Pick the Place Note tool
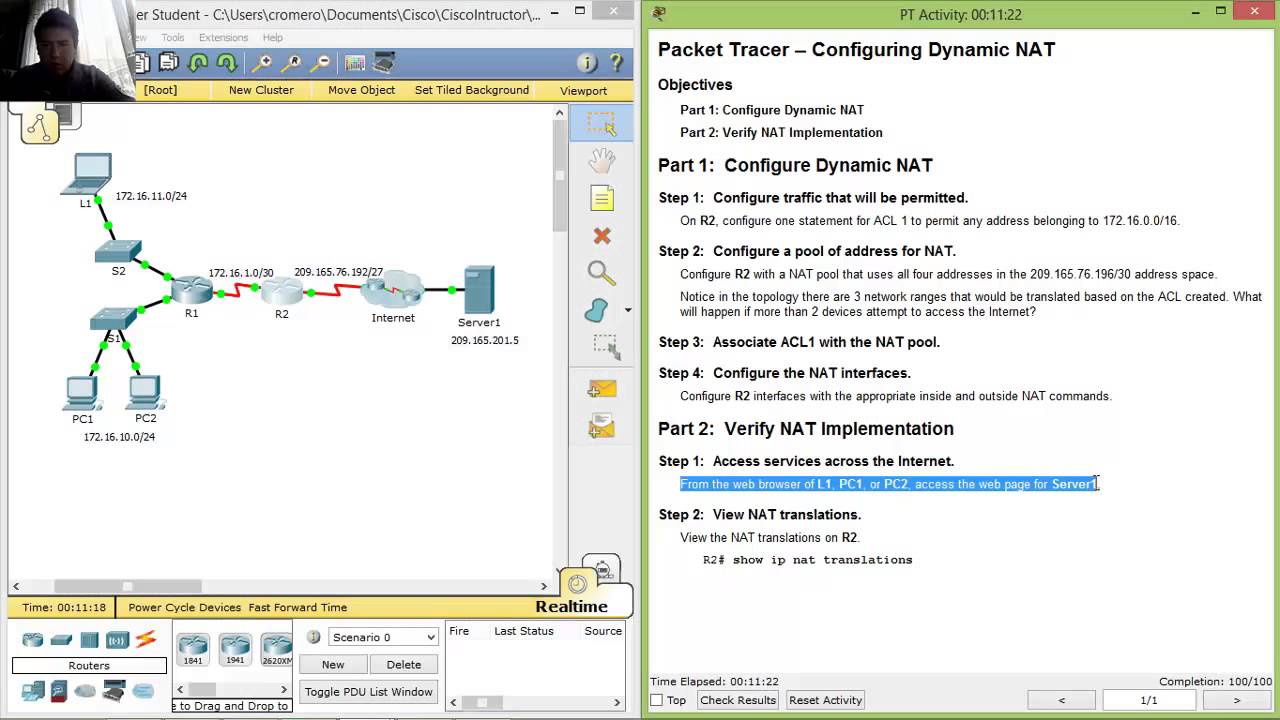1280x720 pixels. tap(601, 198)
